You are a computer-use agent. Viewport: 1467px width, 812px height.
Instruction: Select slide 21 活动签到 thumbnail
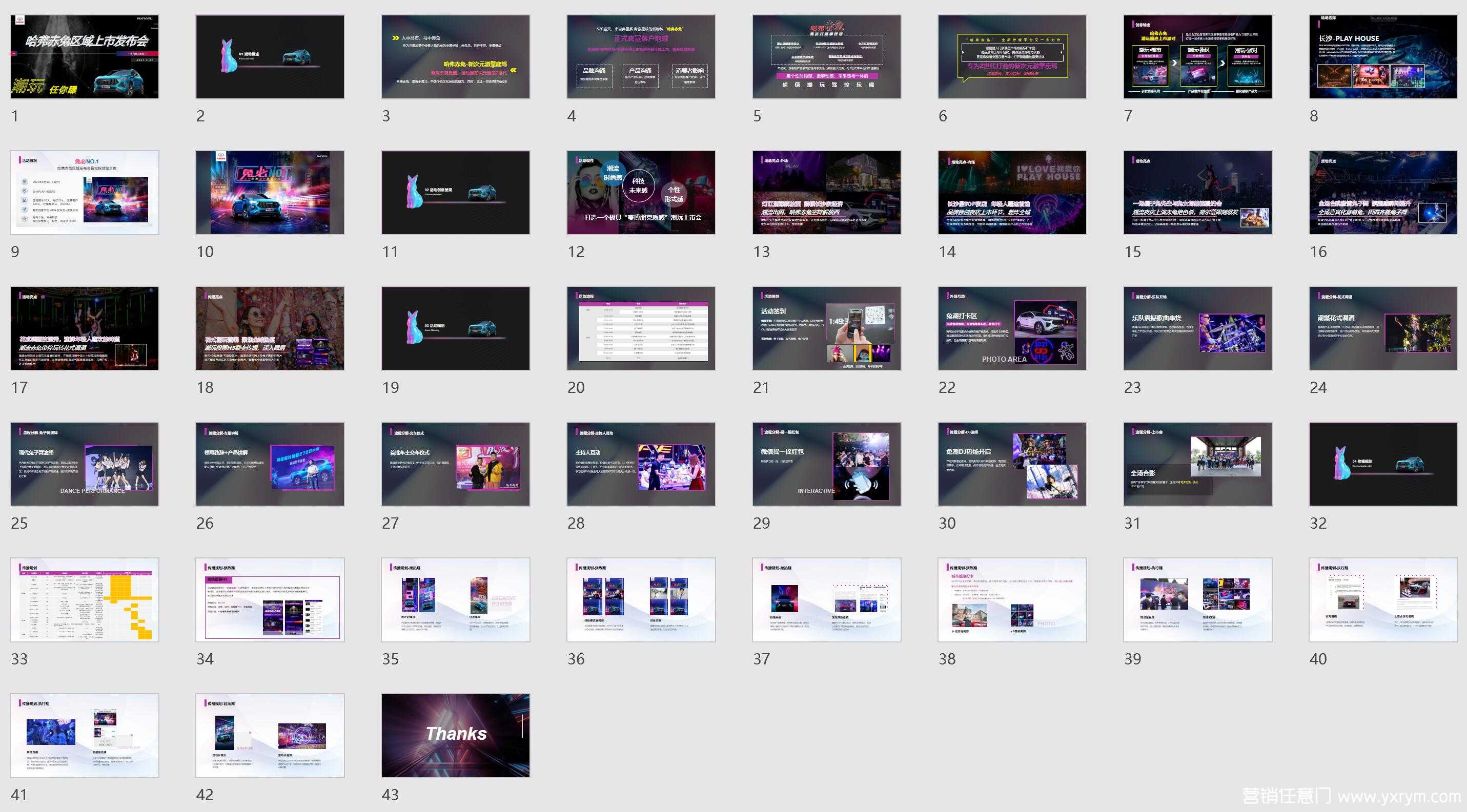pos(827,328)
